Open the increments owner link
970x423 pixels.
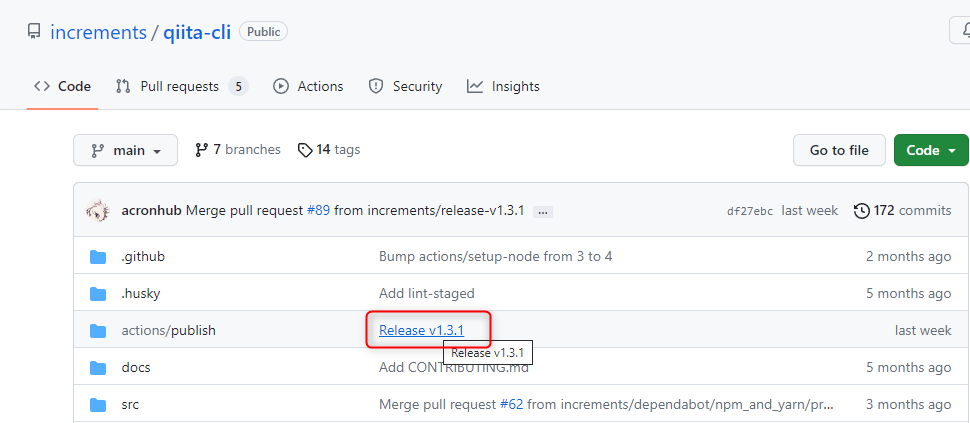click(x=98, y=32)
